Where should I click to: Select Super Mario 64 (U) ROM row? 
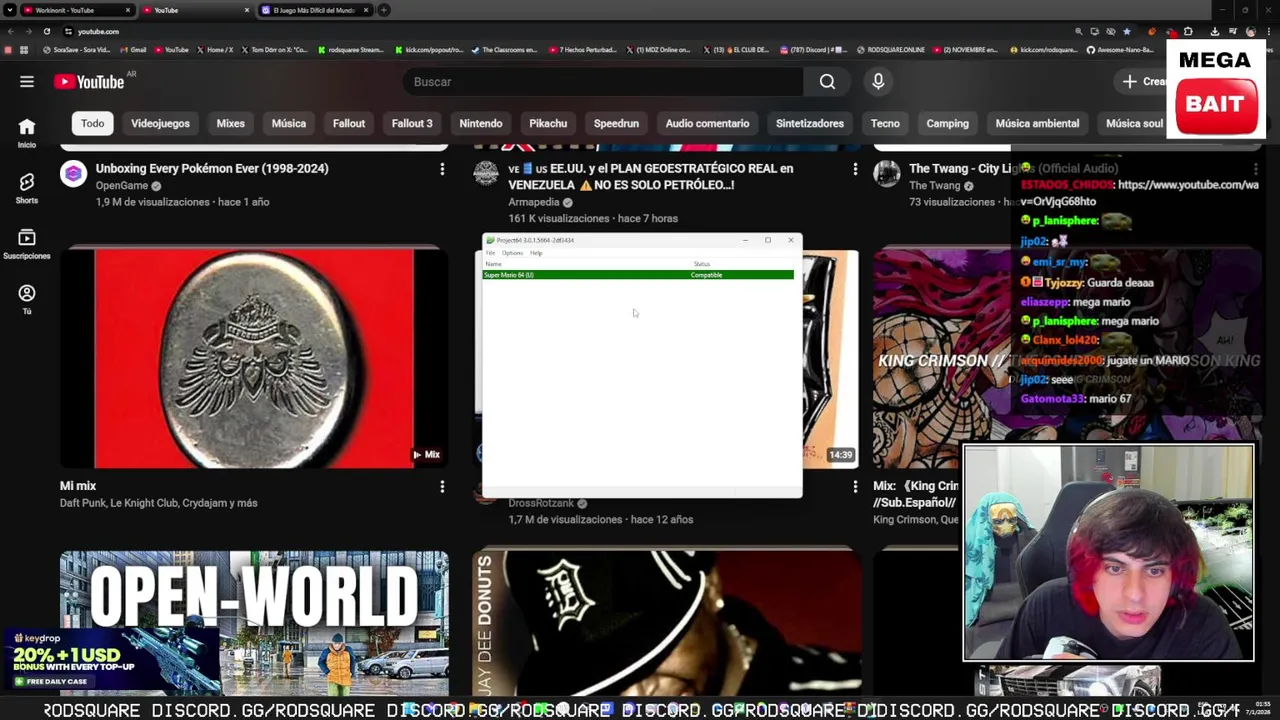pyautogui.click(x=638, y=275)
